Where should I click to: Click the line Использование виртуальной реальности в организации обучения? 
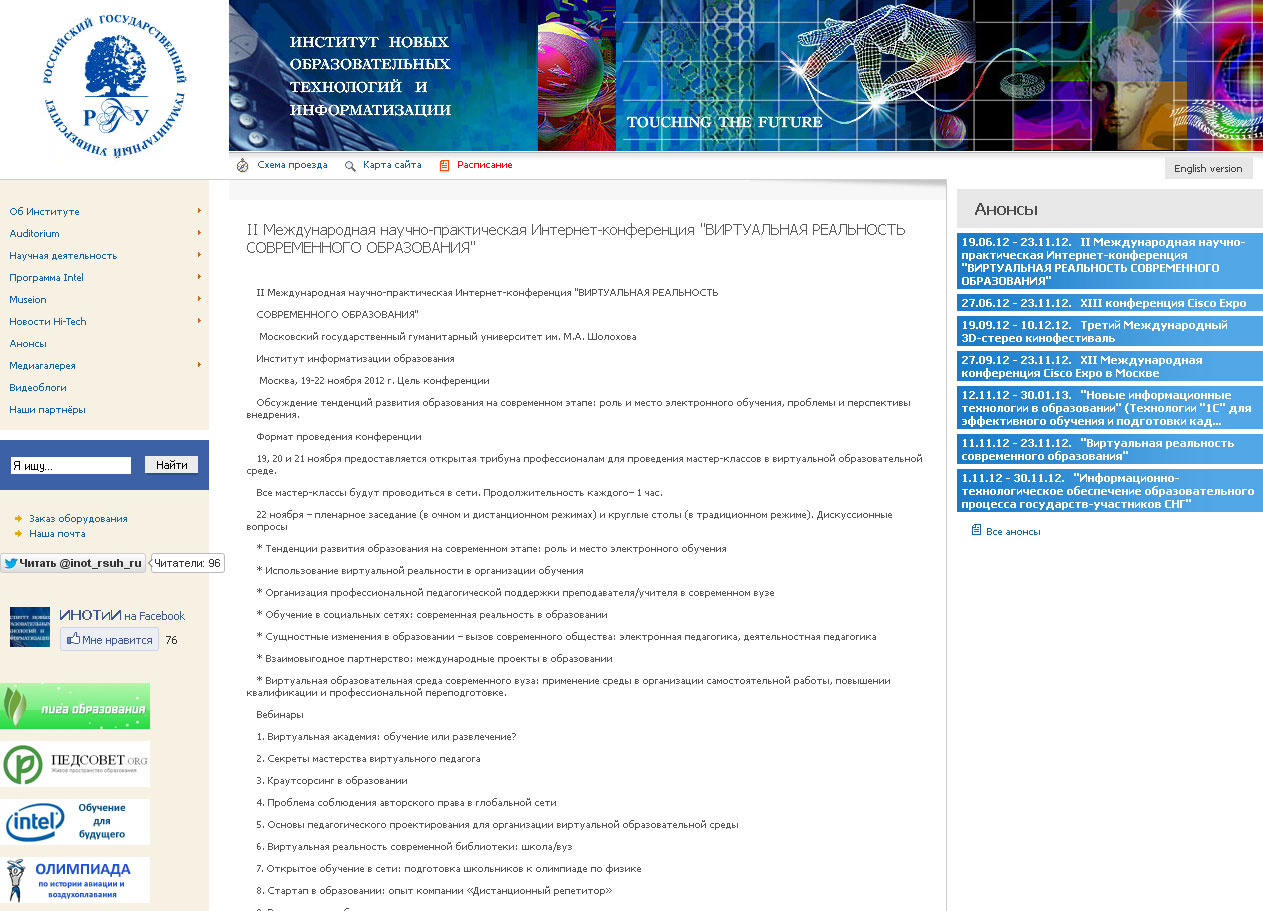click(x=420, y=571)
